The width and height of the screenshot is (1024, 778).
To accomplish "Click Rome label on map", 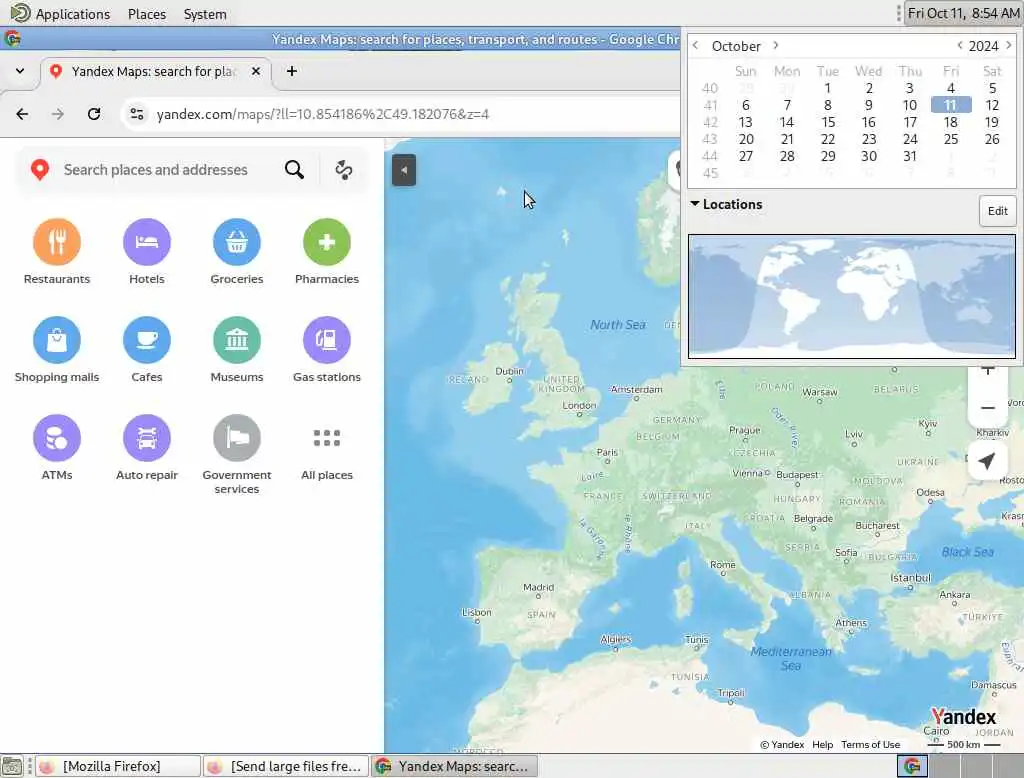I will [722, 564].
